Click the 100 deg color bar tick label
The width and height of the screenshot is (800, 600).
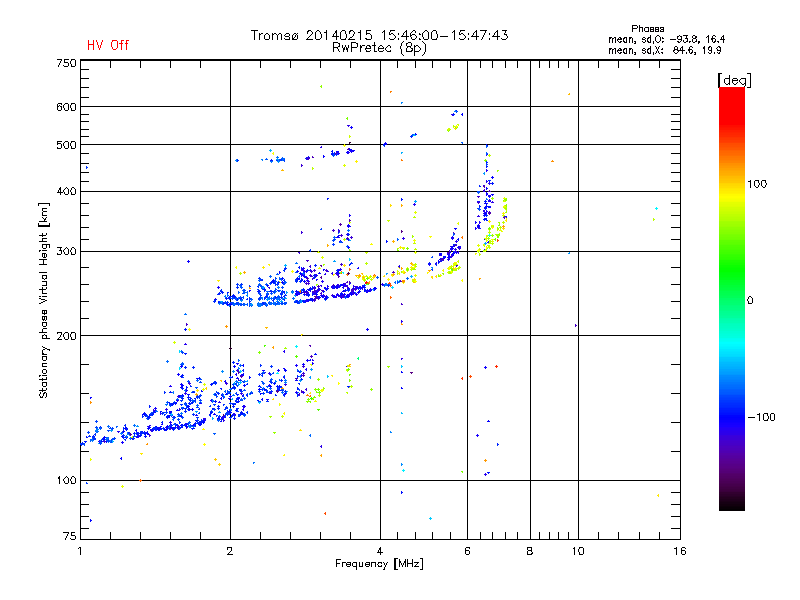tap(757, 184)
